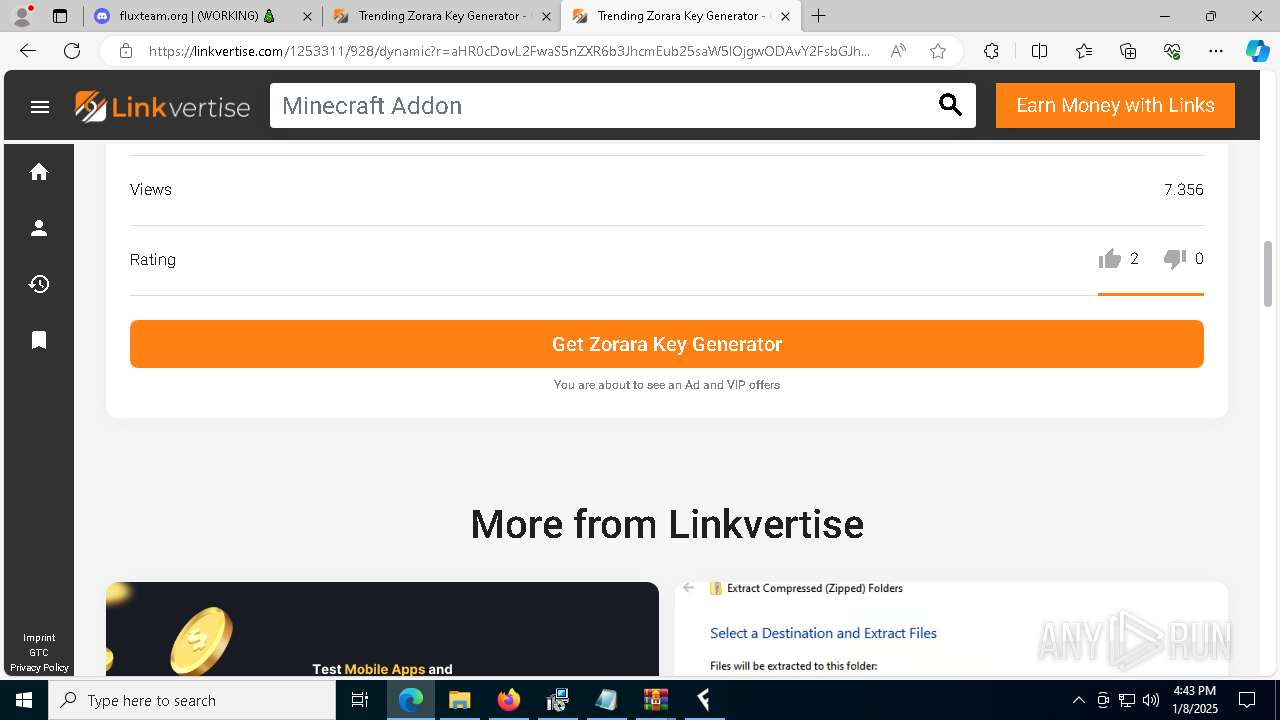Click the Views count 7.356

coord(1183,190)
